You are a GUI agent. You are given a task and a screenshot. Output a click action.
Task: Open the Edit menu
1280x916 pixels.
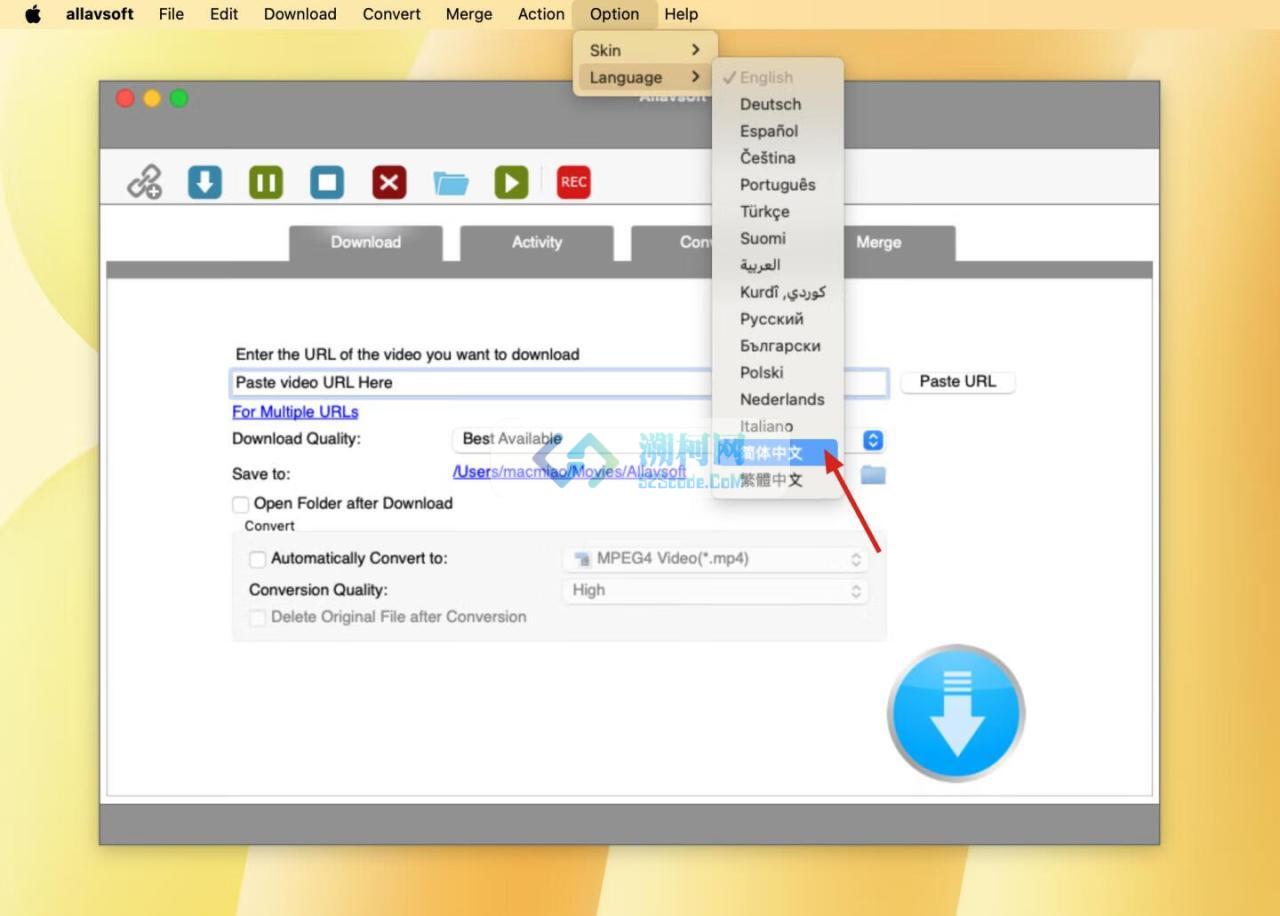(x=224, y=14)
